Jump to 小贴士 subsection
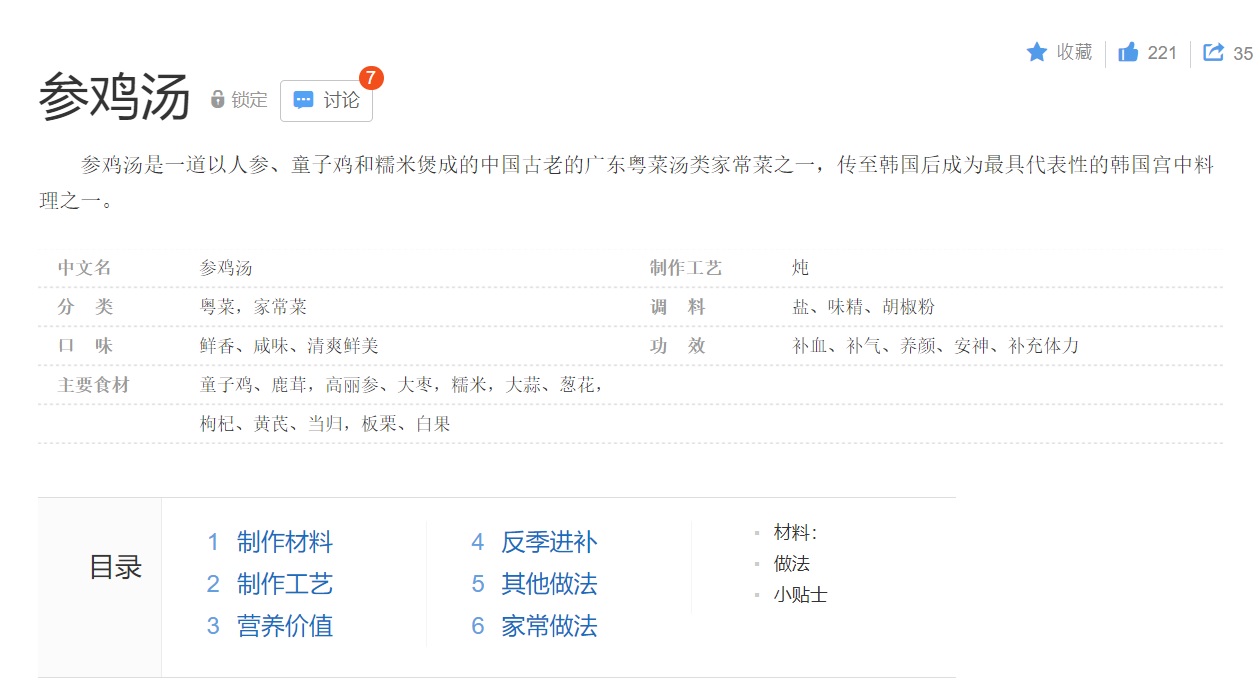Viewport: 1260px width, 691px height. tap(801, 595)
